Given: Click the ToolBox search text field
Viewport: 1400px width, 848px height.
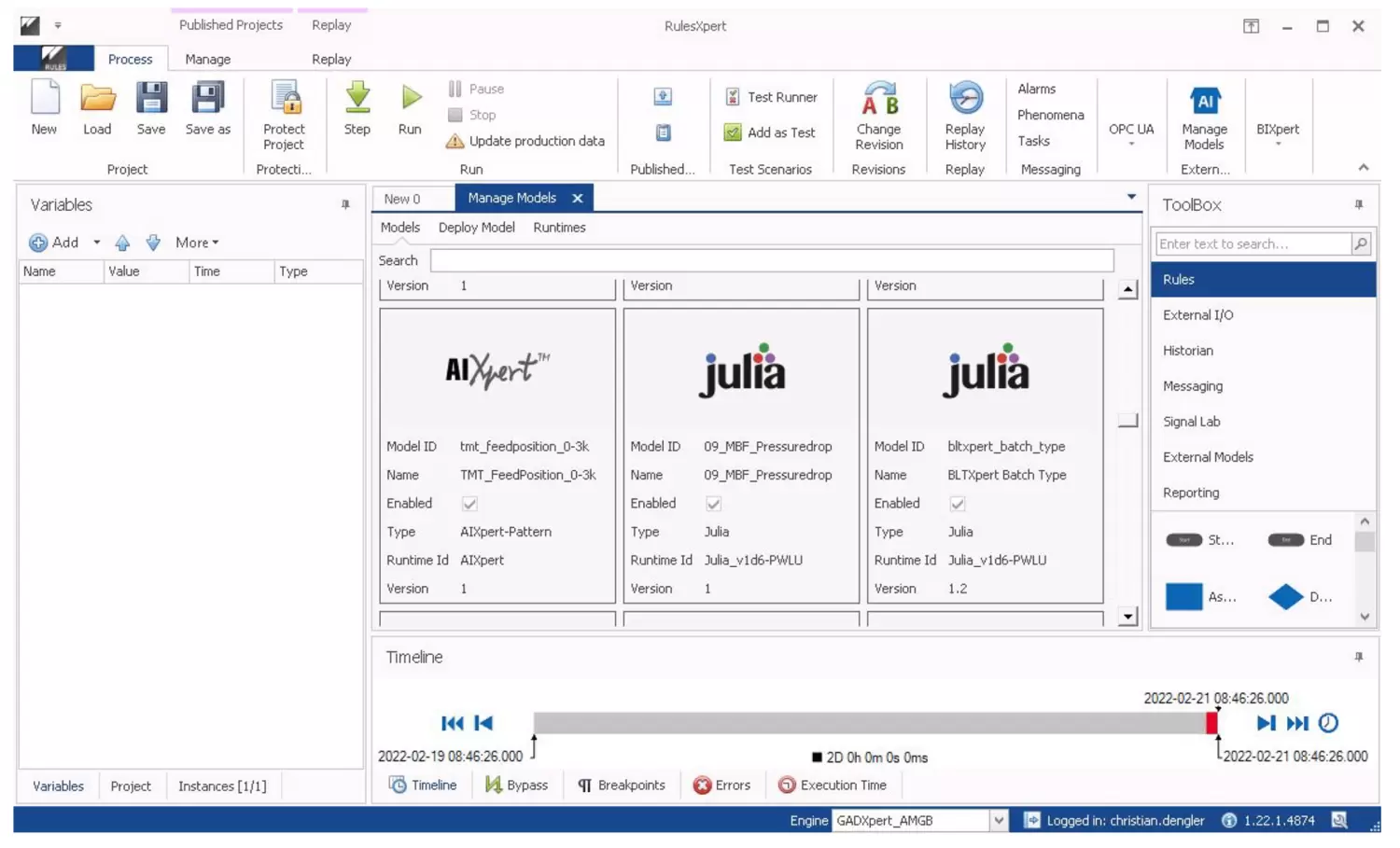Looking at the screenshot, I should [1253, 243].
